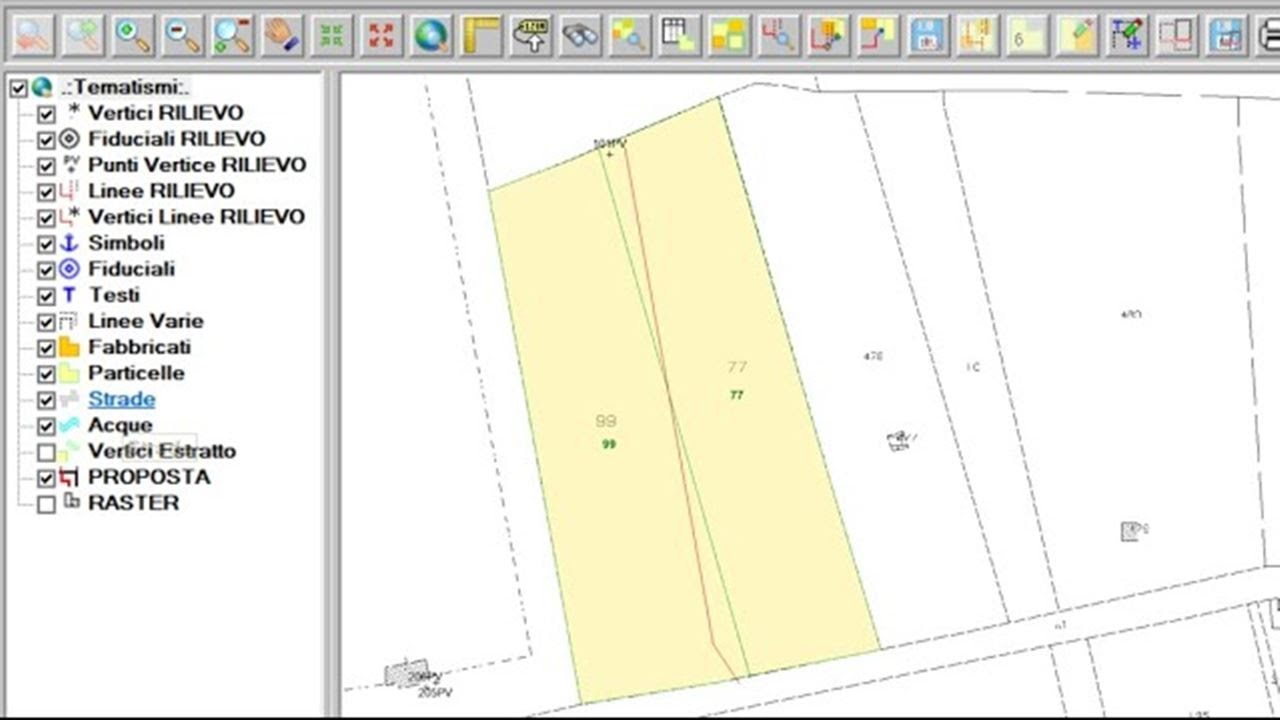Select the Linee Varie layer label
1280x720 pixels.
(x=146, y=321)
